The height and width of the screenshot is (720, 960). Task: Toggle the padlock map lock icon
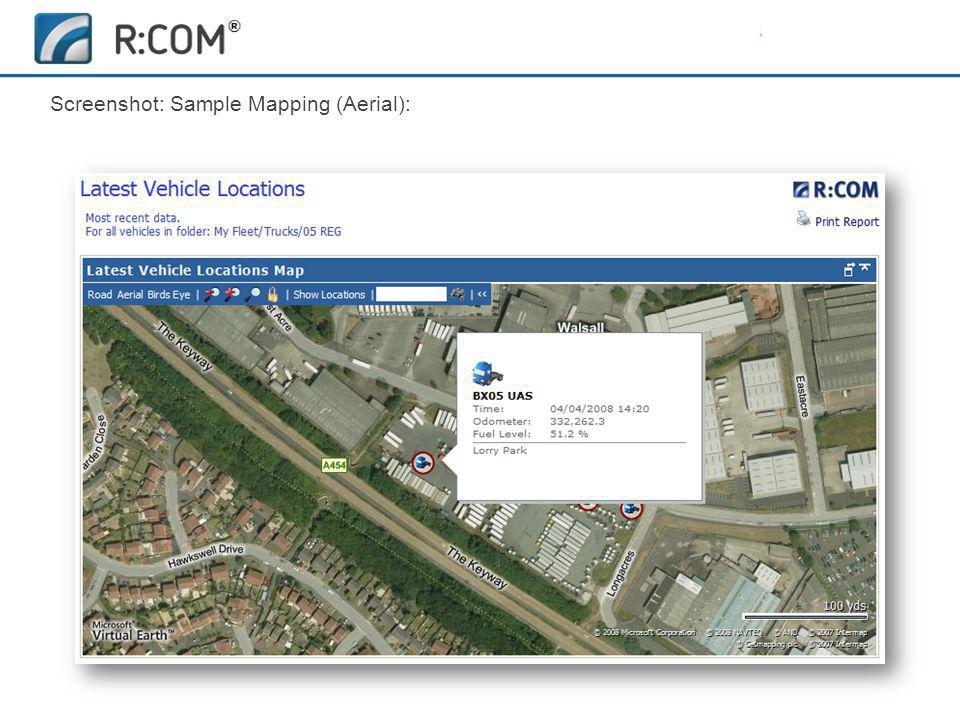pyautogui.click(x=272, y=294)
